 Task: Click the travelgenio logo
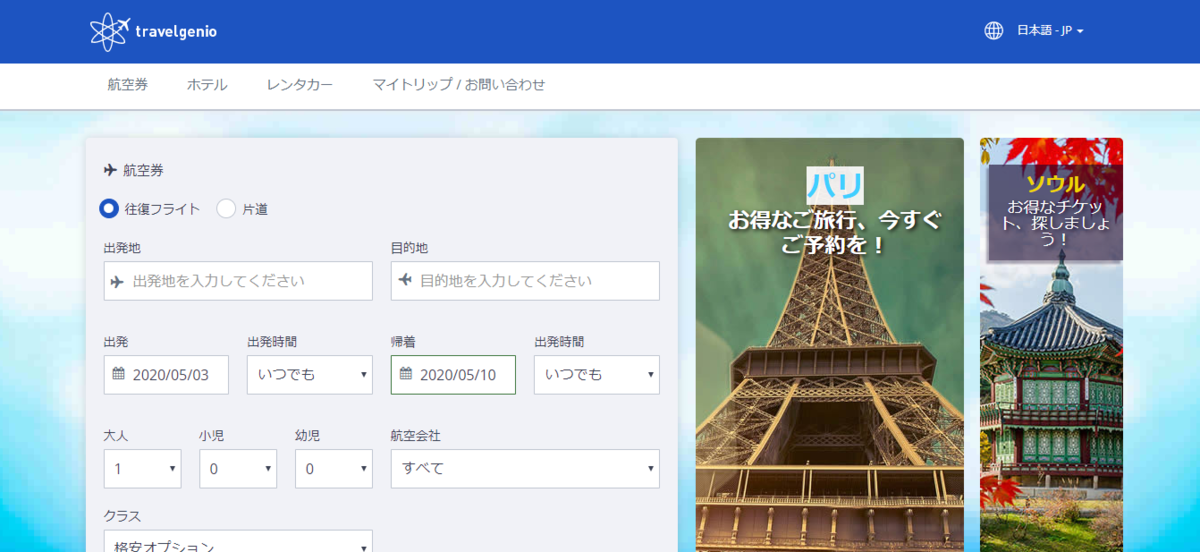[153, 31]
